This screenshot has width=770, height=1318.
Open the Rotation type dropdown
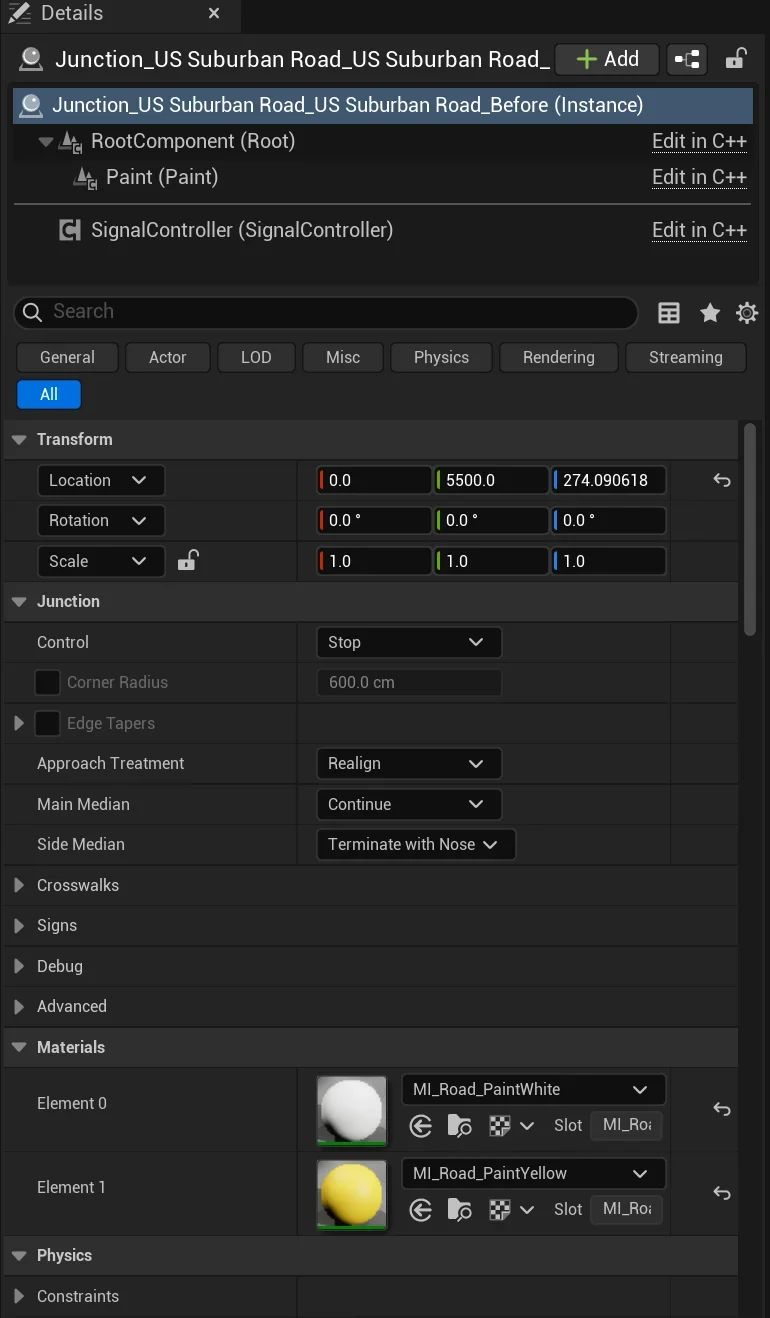coord(100,520)
